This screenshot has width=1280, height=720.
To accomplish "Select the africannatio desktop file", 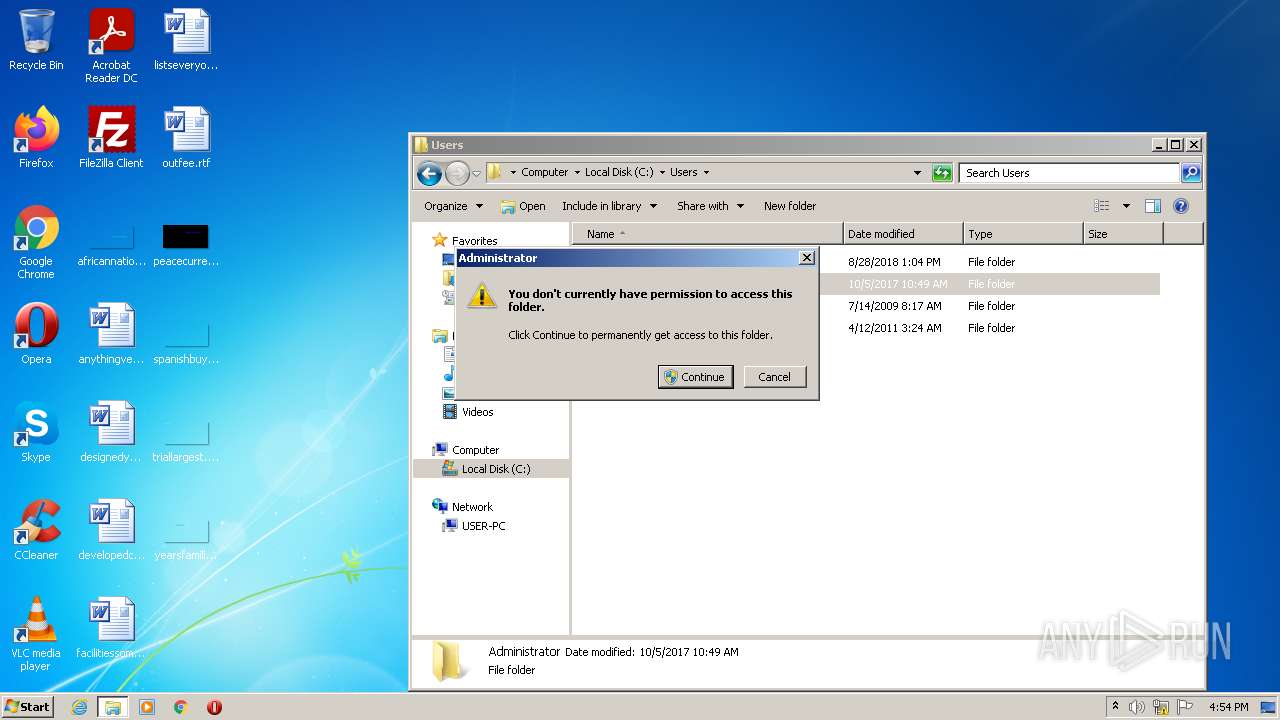I will pyautogui.click(x=111, y=242).
